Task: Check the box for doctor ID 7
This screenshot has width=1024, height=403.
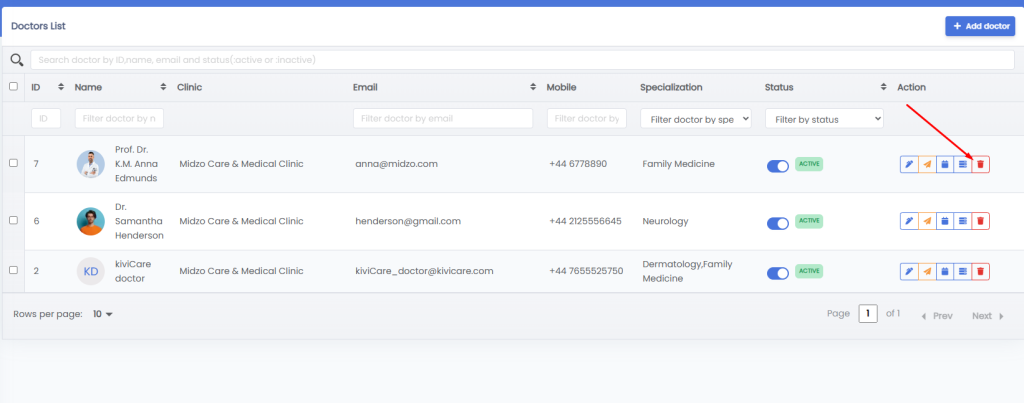Action: [13, 163]
